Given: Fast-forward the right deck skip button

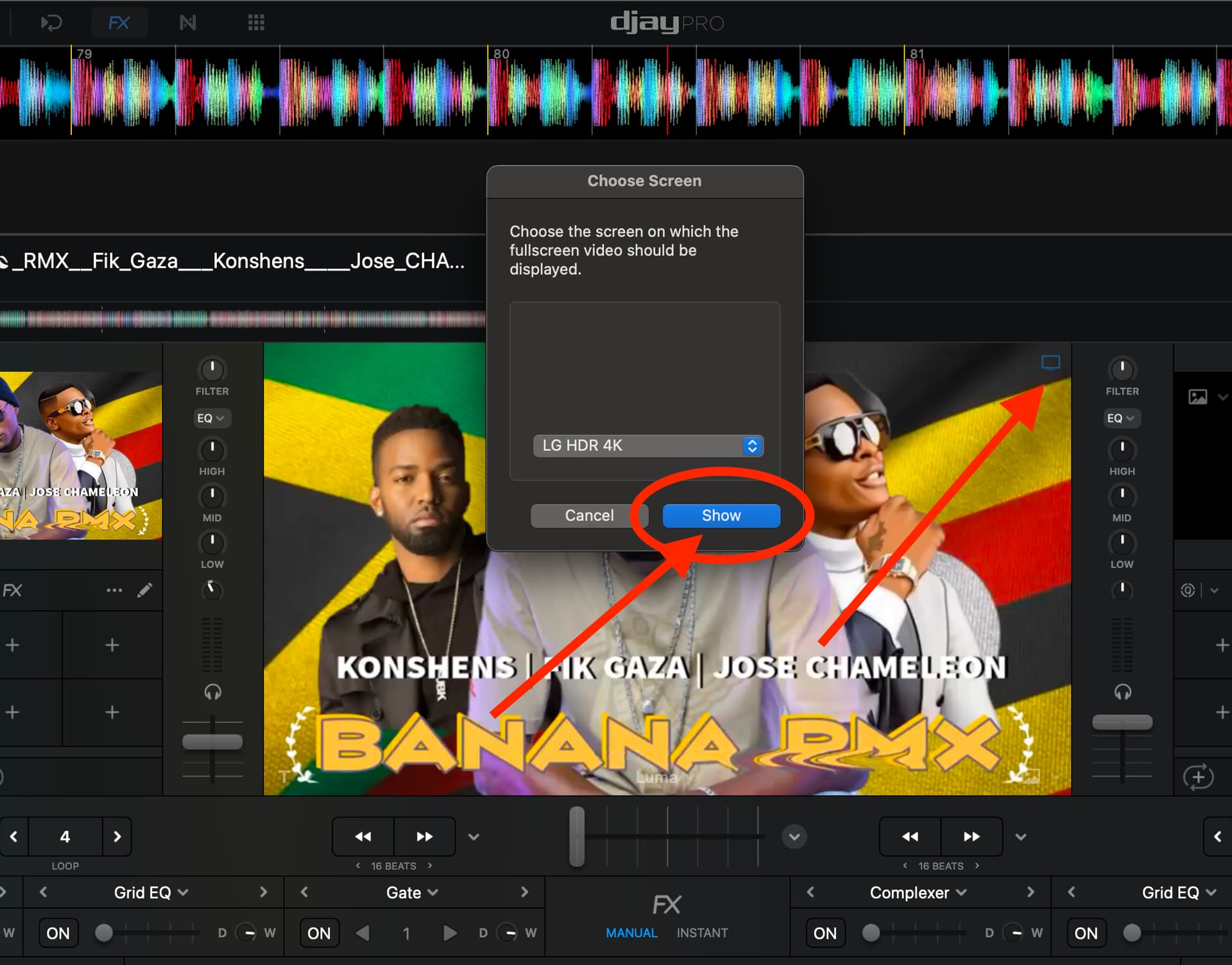Looking at the screenshot, I should coord(972,837).
